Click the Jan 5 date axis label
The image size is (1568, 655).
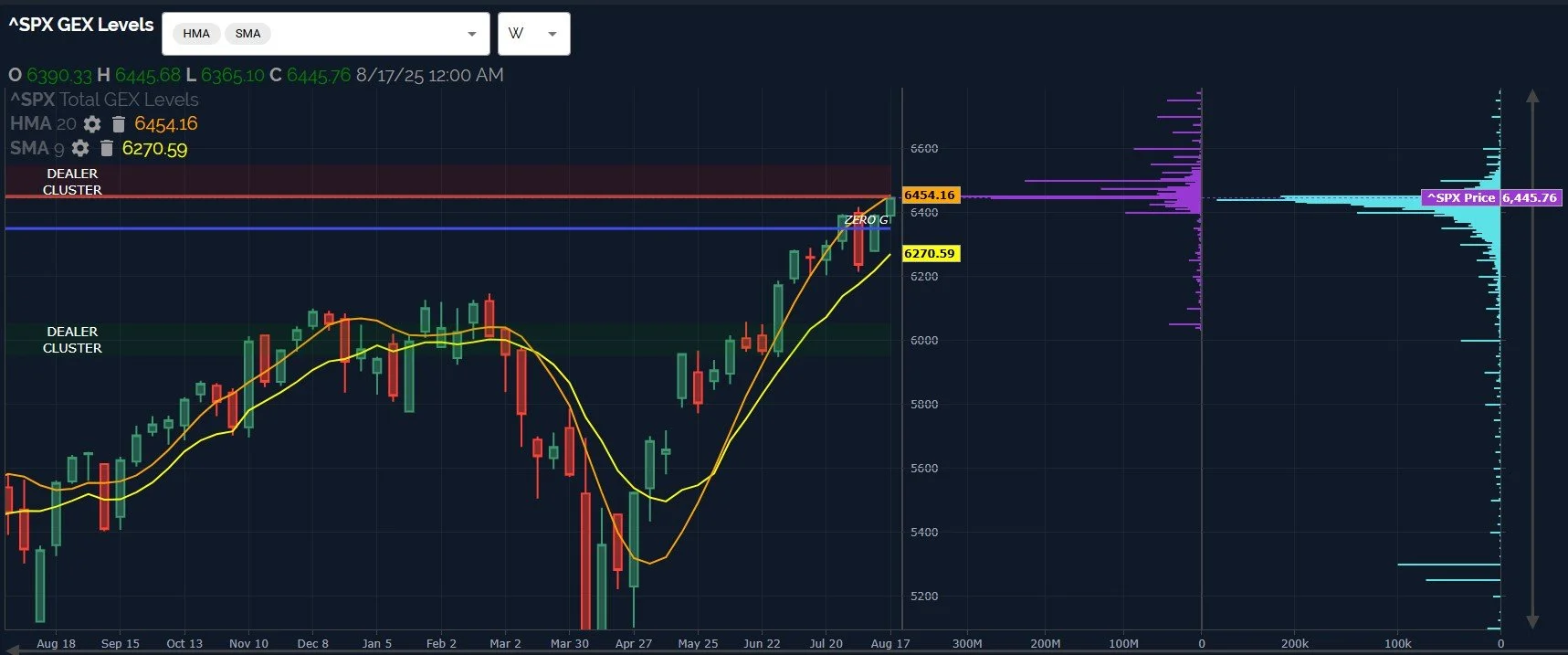point(377,643)
